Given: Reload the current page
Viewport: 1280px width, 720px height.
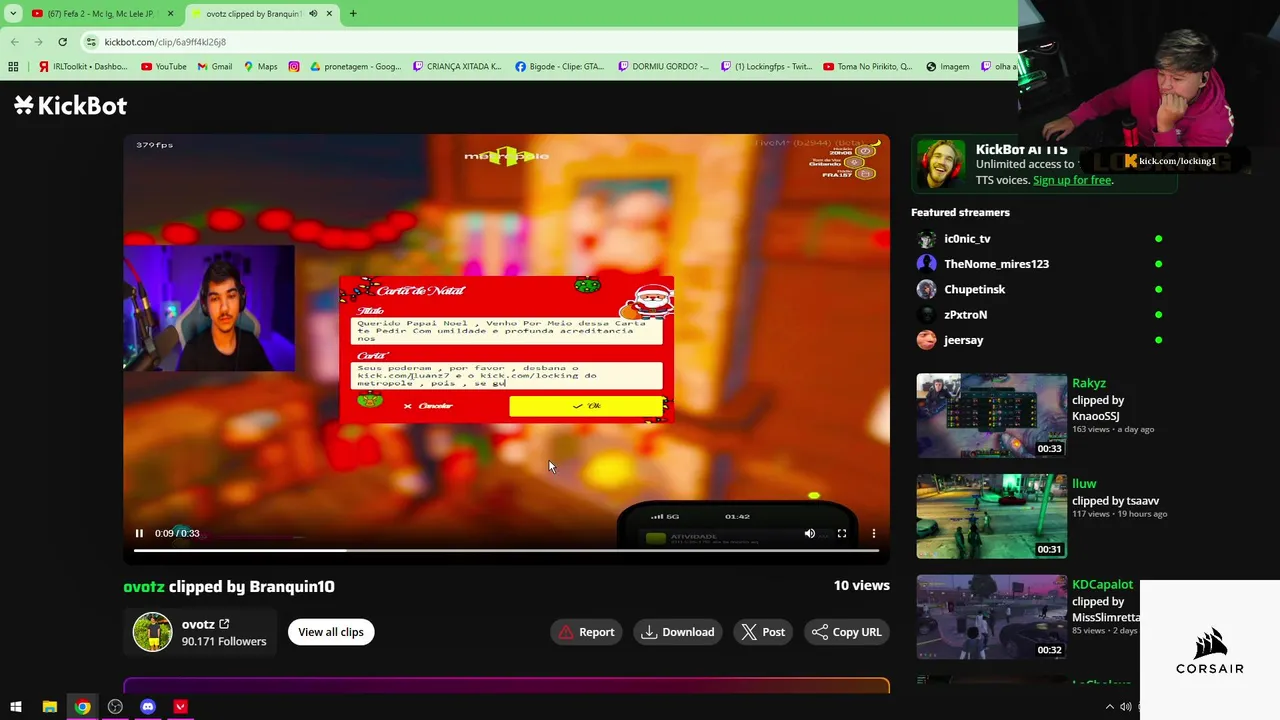Looking at the screenshot, I should [x=62, y=42].
